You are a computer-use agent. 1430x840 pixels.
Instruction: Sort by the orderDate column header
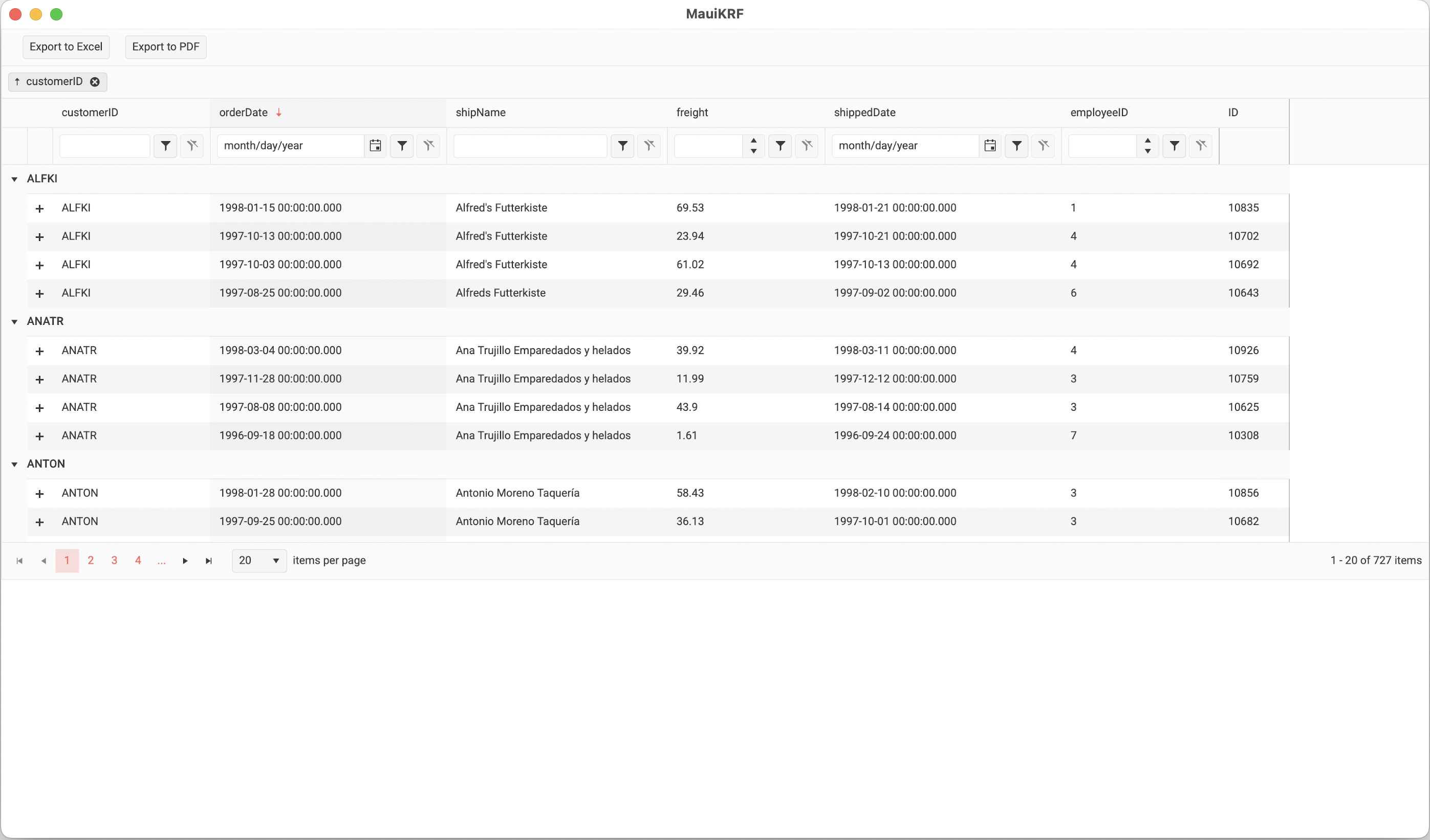pyautogui.click(x=244, y=113)
